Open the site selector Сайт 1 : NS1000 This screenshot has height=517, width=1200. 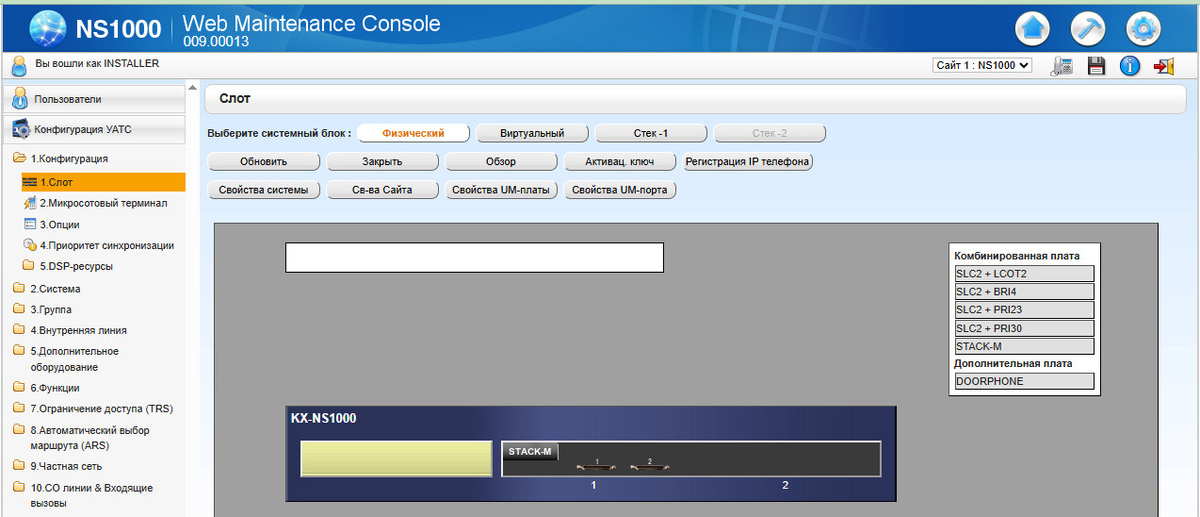tap(983, 66)
